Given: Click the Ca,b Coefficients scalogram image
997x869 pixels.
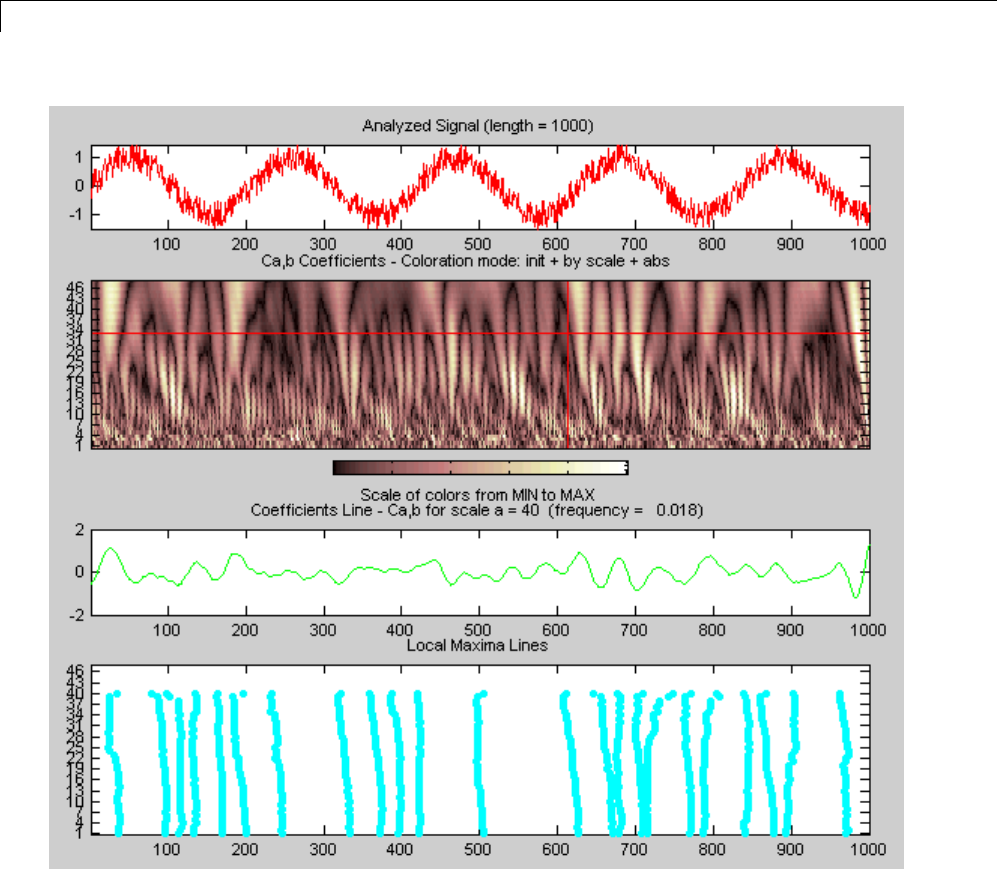Looking at the screenshot, I should pyautogui.click(x=481, y=365).
